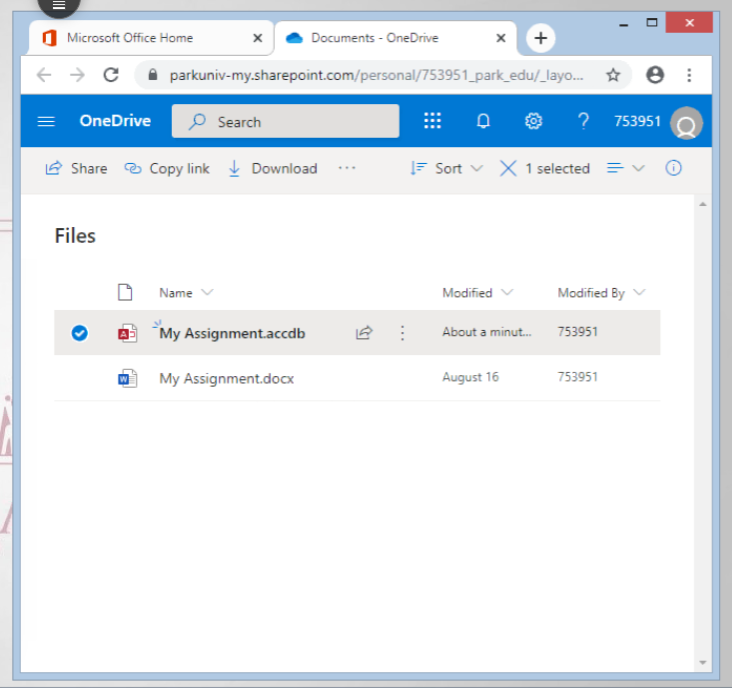Screen dimensions: 732x688
Task: Open the settings gear icon
Action: click(x=533, y=121)
